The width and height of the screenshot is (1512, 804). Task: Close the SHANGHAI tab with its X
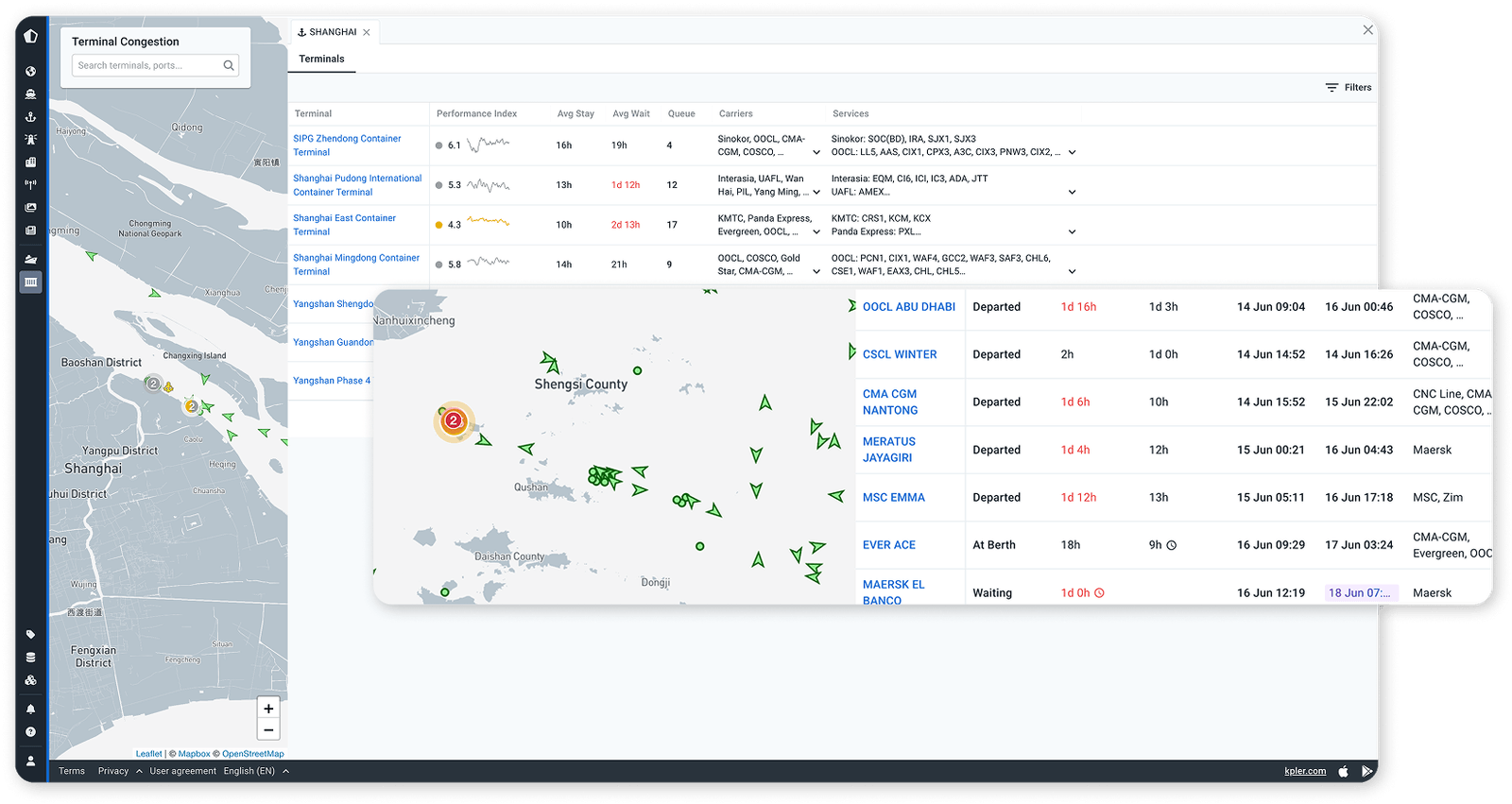[x=367, y=32]
